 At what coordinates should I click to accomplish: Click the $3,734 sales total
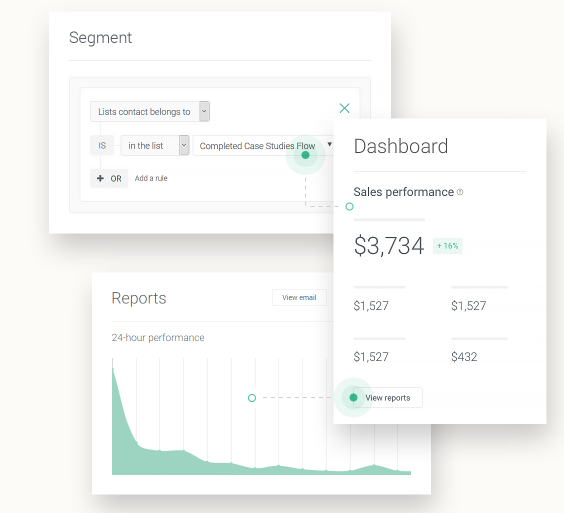tap(389, 246)
